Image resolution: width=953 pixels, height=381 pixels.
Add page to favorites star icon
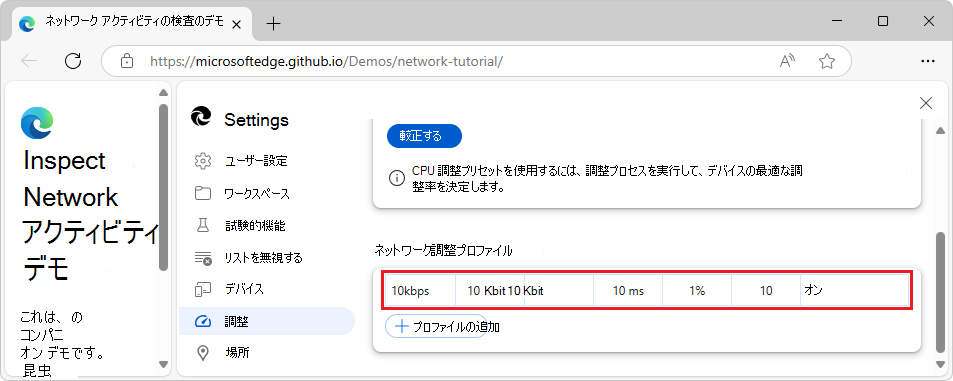tap(826, 61)
